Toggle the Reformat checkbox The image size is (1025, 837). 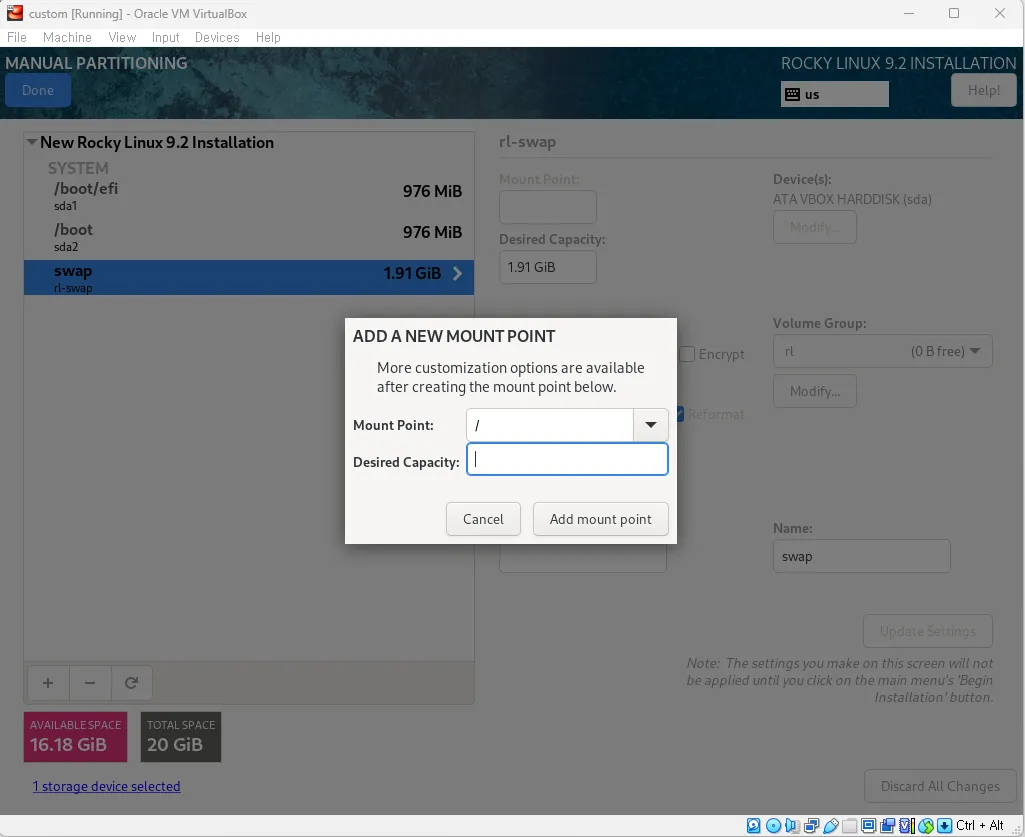pyautogui.click(x=681, y=414)
